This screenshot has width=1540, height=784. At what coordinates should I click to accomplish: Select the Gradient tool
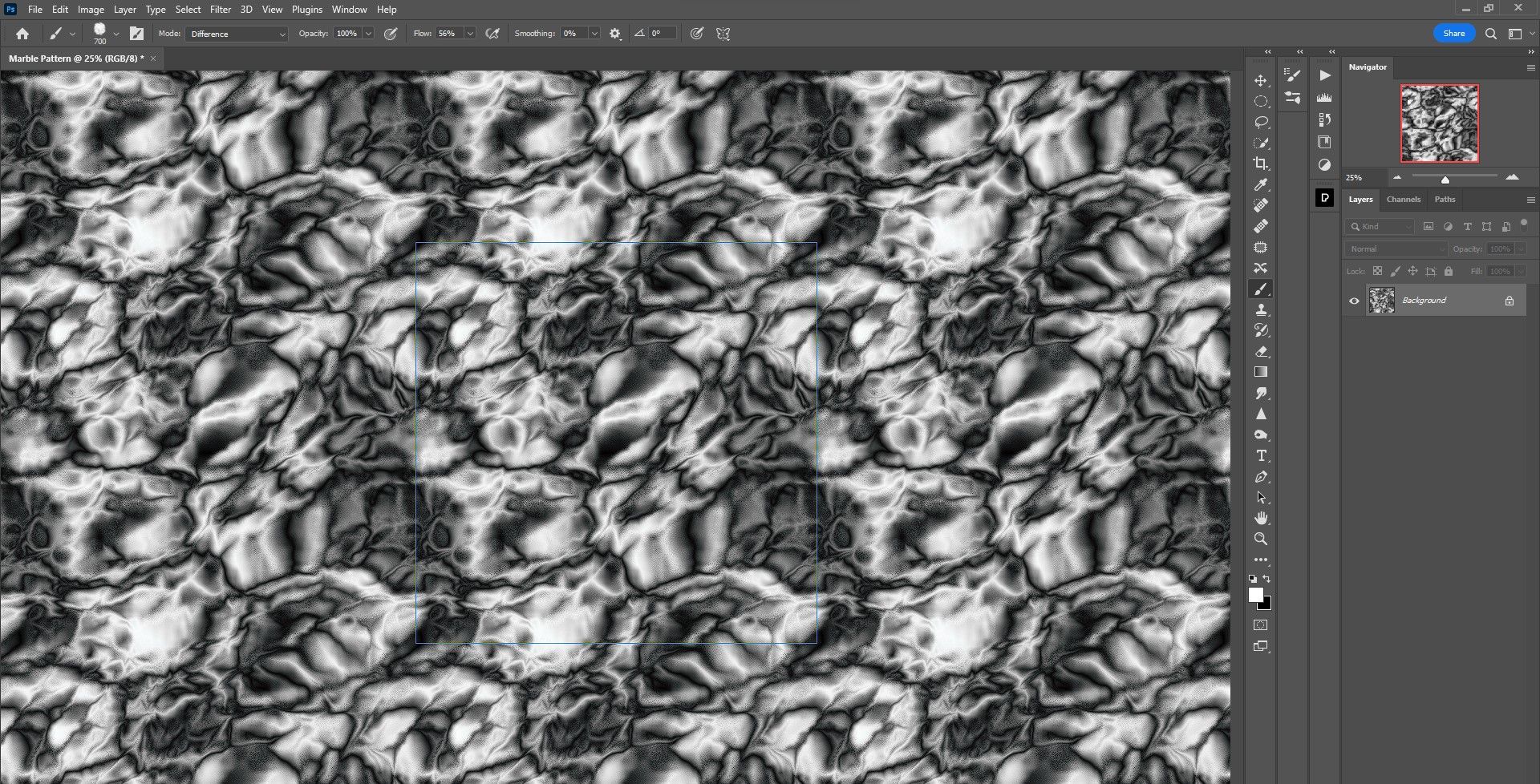[x=1261, y=372]
